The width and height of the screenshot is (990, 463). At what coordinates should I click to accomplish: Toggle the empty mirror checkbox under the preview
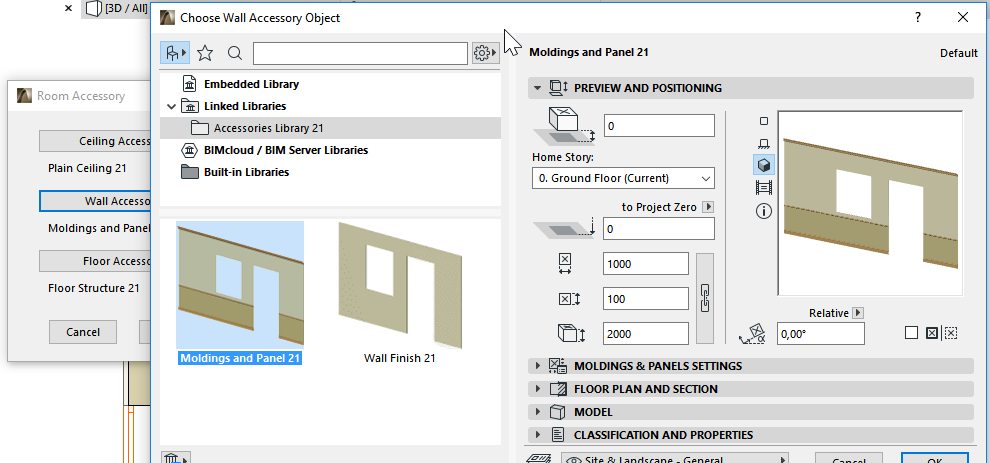(x=911, y=333)
